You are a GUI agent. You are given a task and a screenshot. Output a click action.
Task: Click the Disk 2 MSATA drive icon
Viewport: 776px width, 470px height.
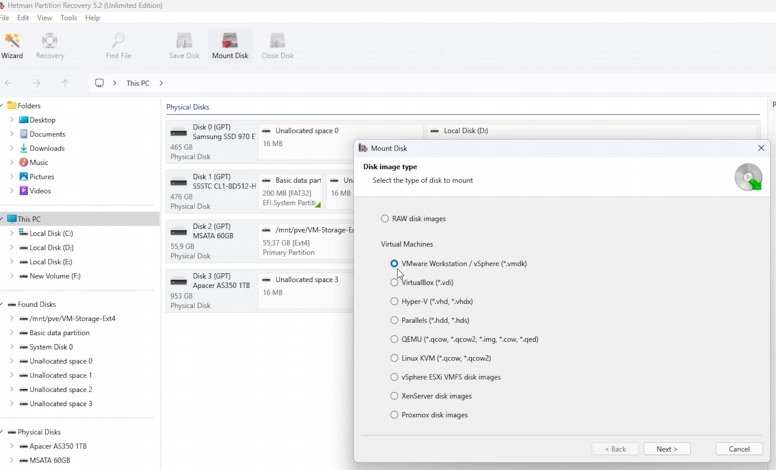click(x=179, y=232)
